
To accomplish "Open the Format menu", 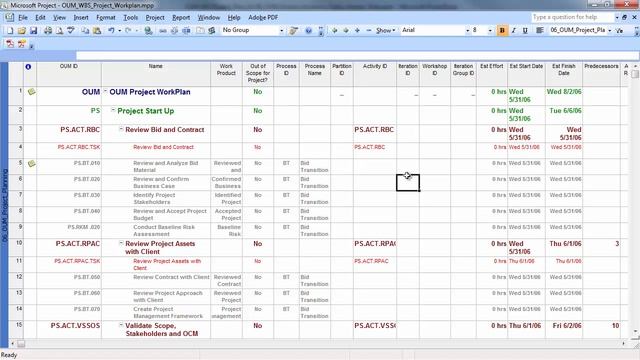I will click(106, 18).
